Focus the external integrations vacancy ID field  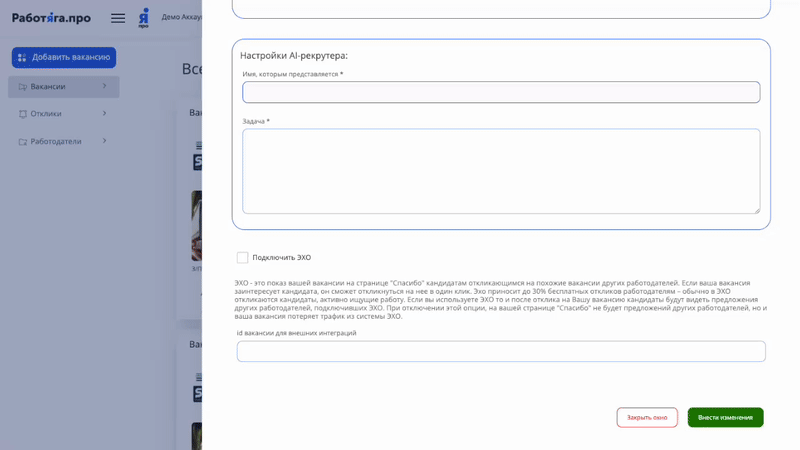(x=501, y=352)
